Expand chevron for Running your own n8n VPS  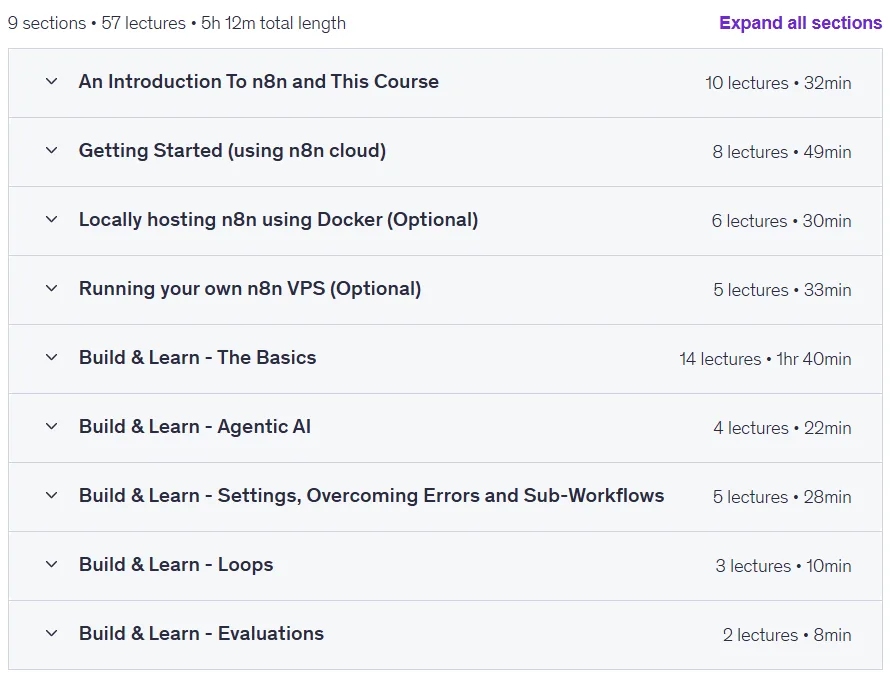[52, 288]
